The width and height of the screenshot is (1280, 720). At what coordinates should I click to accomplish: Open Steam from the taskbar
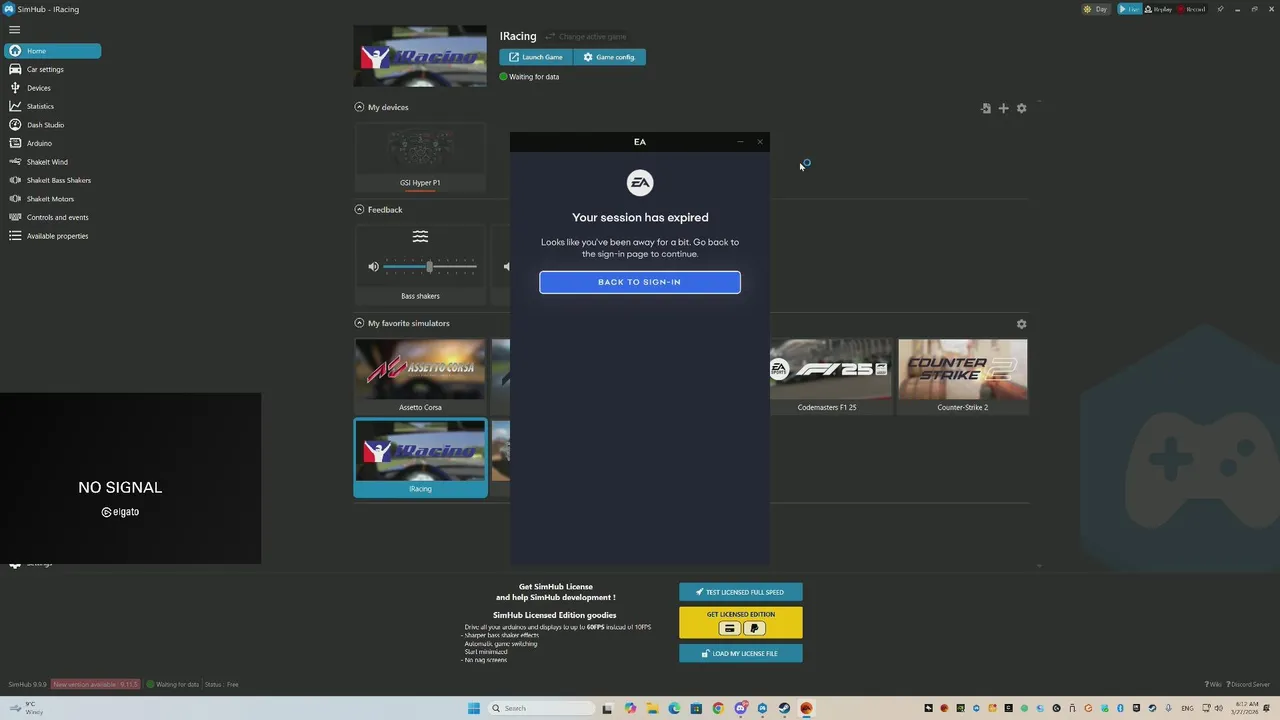coord(784,708)
